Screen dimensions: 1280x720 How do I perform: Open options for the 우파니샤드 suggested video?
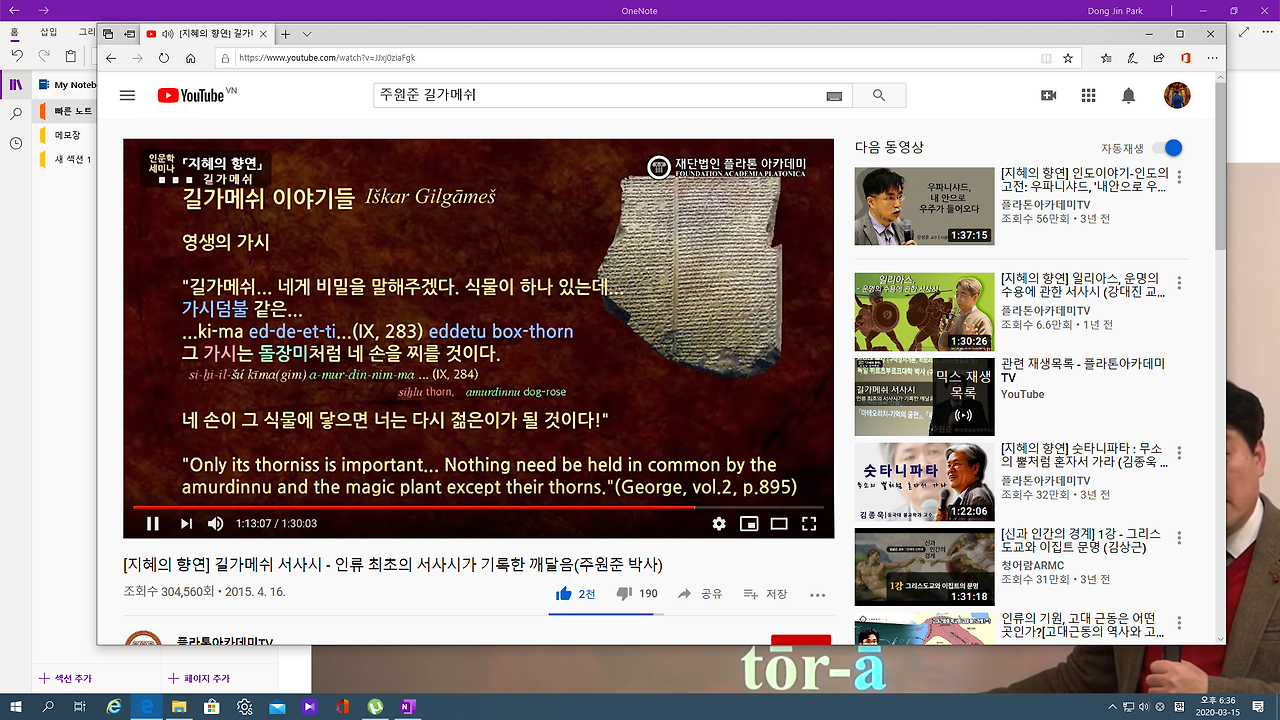[x=1178, y=176]
